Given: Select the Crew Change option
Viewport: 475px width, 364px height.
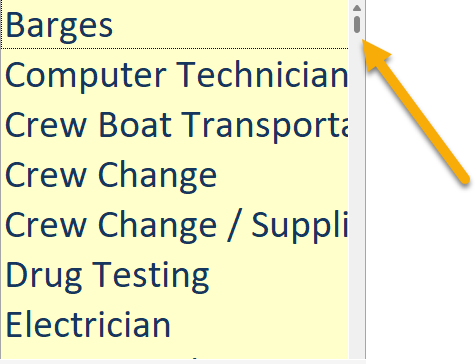Looking at the screenshot, I should (x=175, y=175).
